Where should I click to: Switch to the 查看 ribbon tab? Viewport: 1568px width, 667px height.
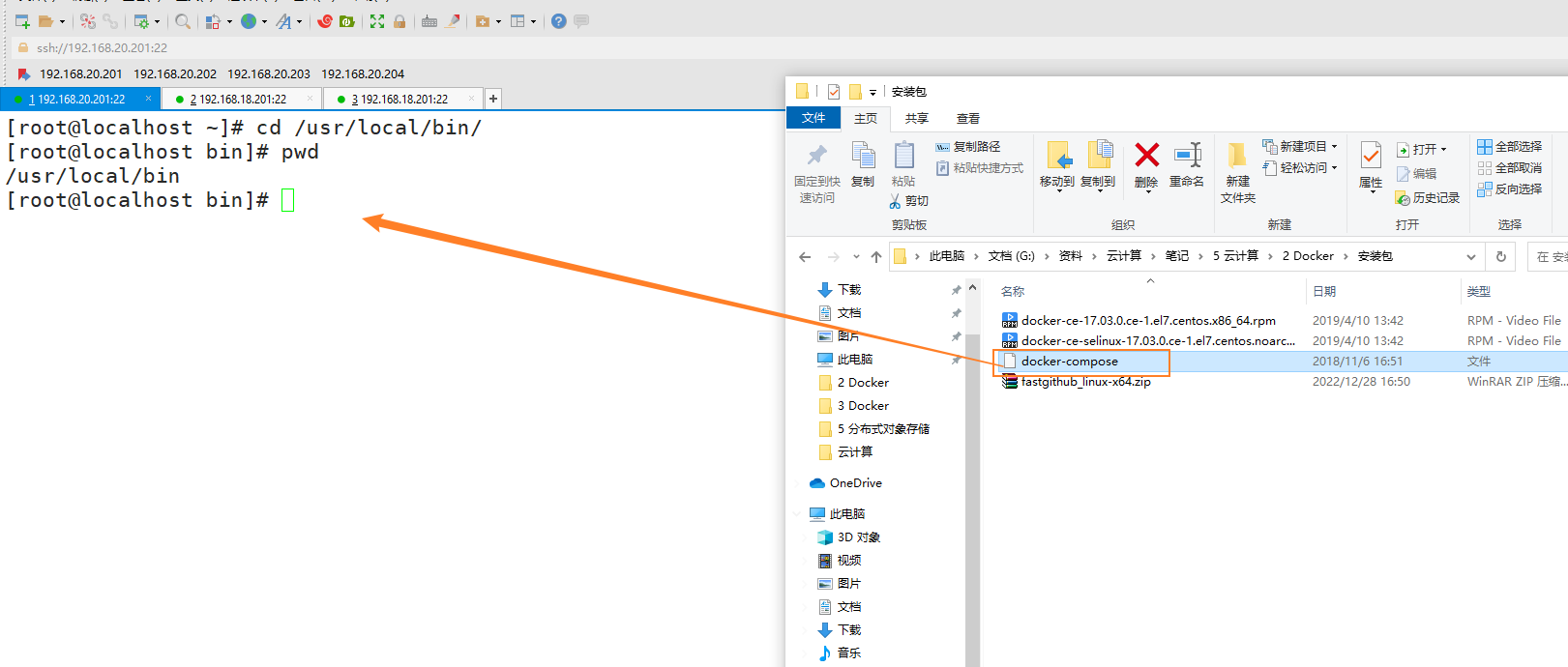[x=967, y=118]
